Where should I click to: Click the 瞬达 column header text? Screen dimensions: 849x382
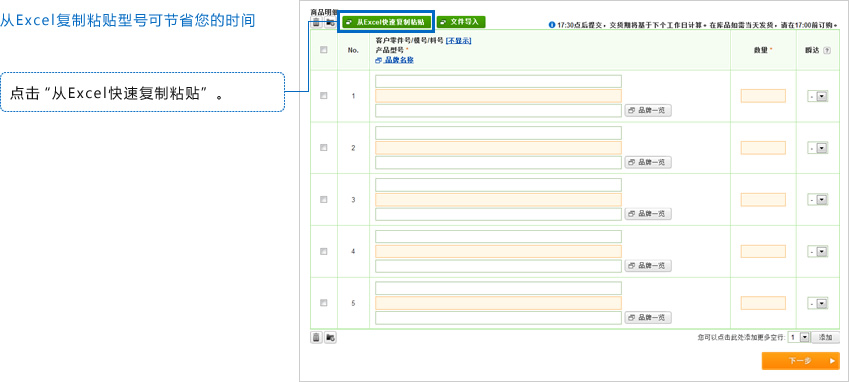click(x=812, y=50)
